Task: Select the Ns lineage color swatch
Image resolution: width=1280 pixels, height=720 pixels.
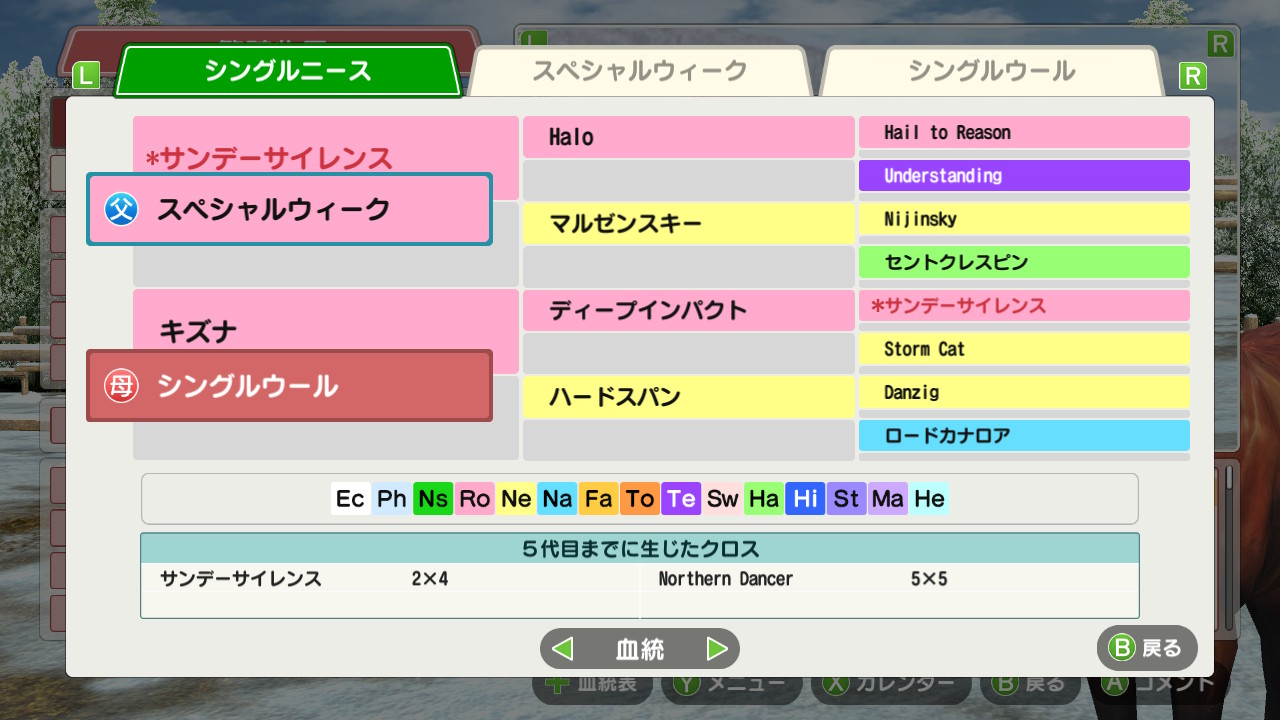Action: [433, 499]
